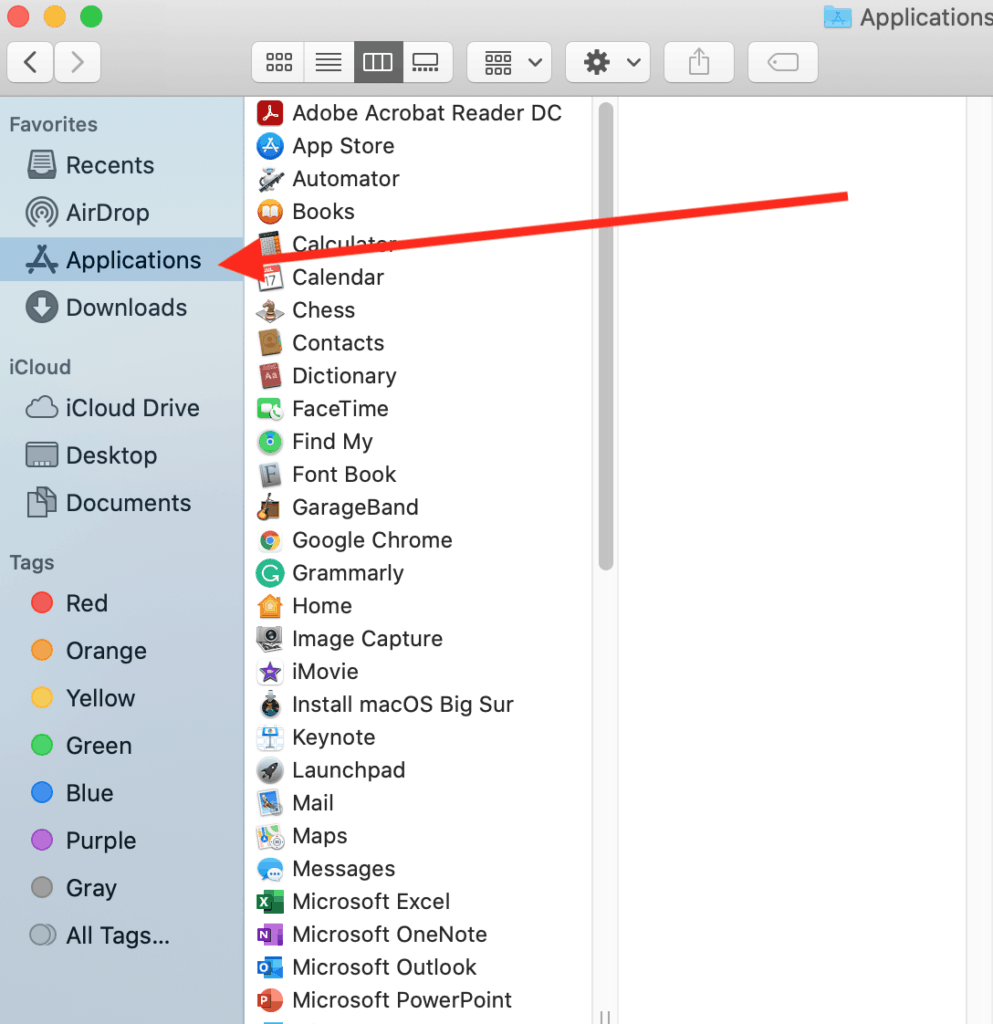Switch to gallery view mode
Image resolution: width=993 pixels, height=1024 pixels.
tap(427, 63)
